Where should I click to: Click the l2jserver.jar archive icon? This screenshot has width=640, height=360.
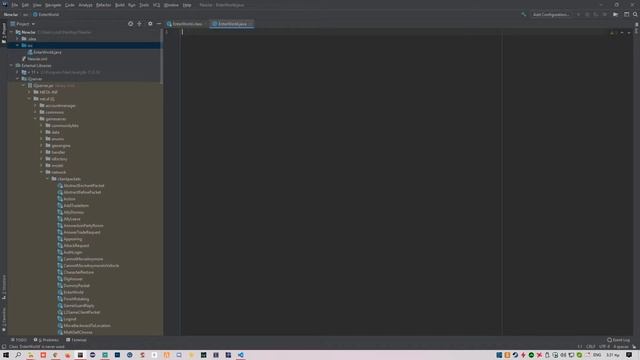(x=30, y=86)
